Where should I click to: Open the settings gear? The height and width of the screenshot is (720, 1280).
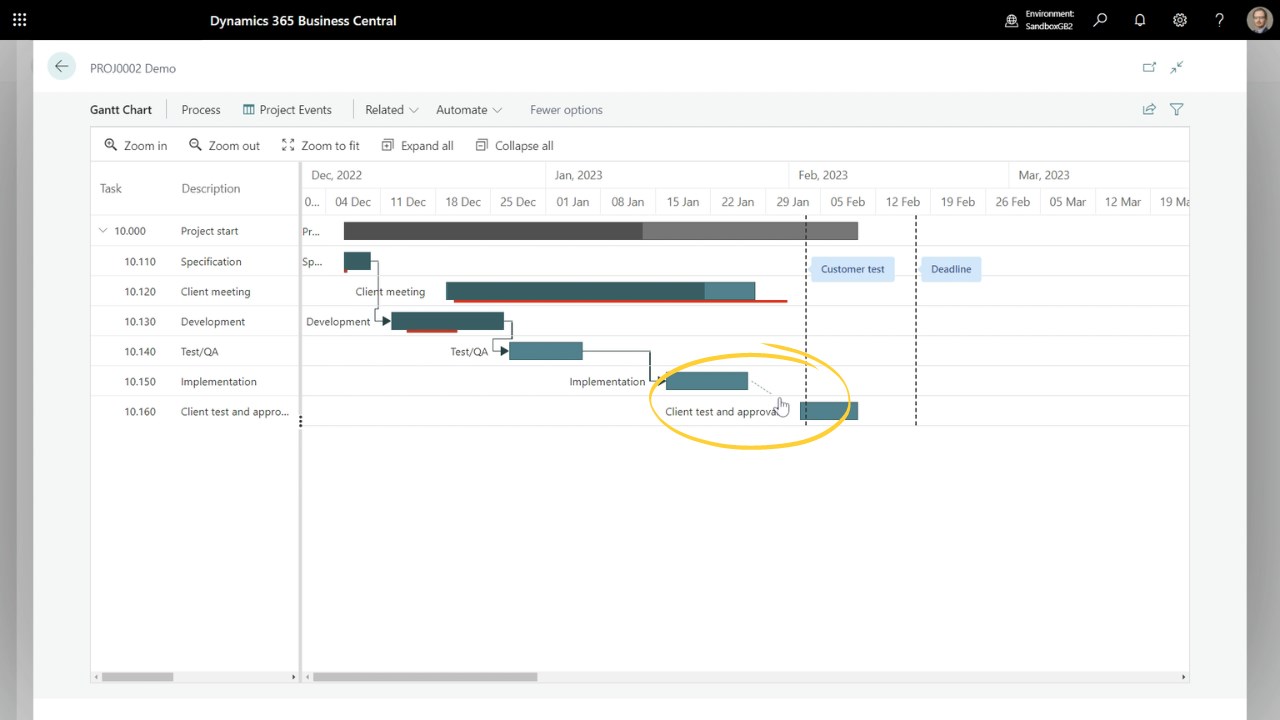pos(1180,20)
